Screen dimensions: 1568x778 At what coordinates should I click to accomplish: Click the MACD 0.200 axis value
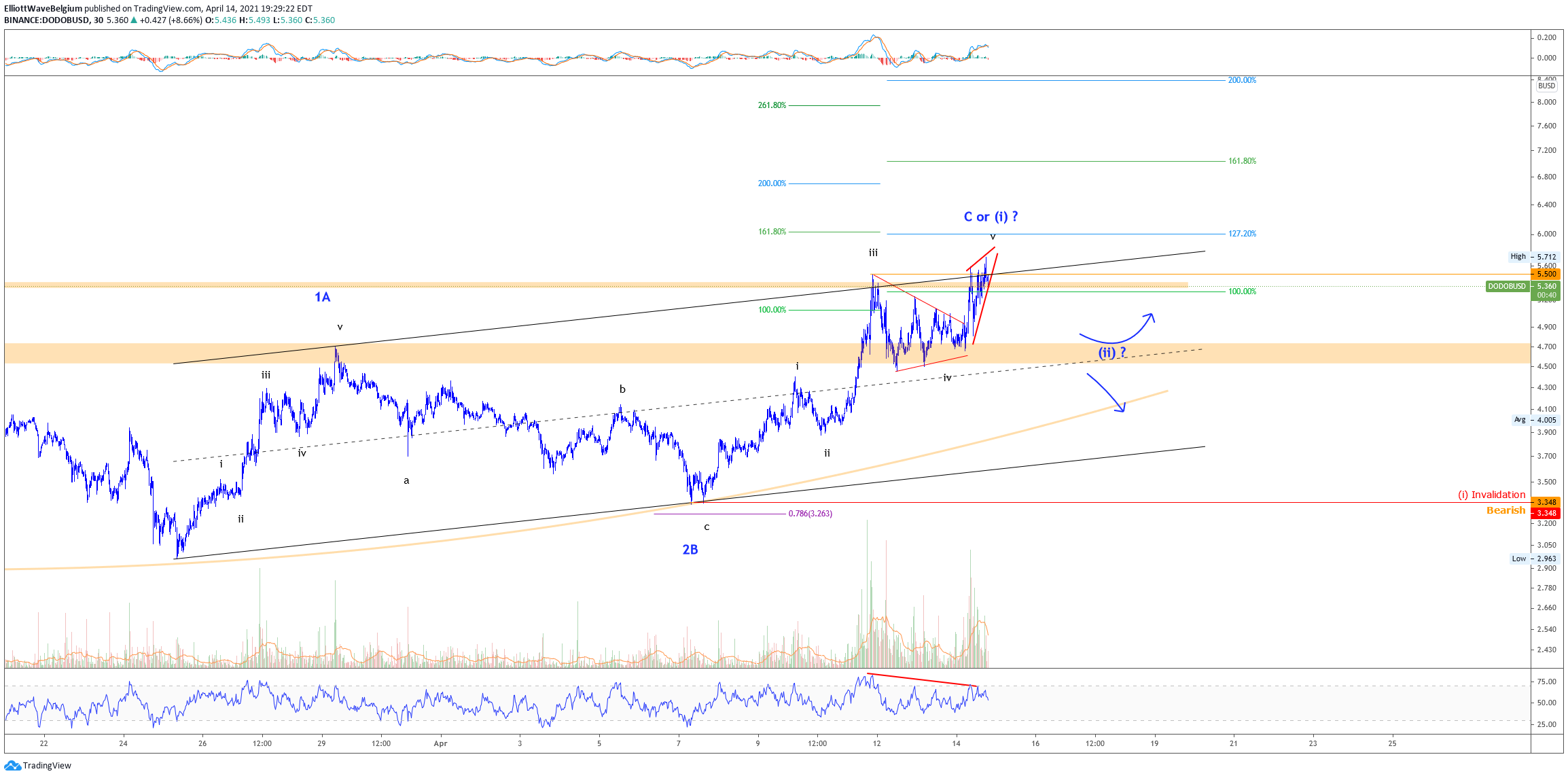[1546, 37]
